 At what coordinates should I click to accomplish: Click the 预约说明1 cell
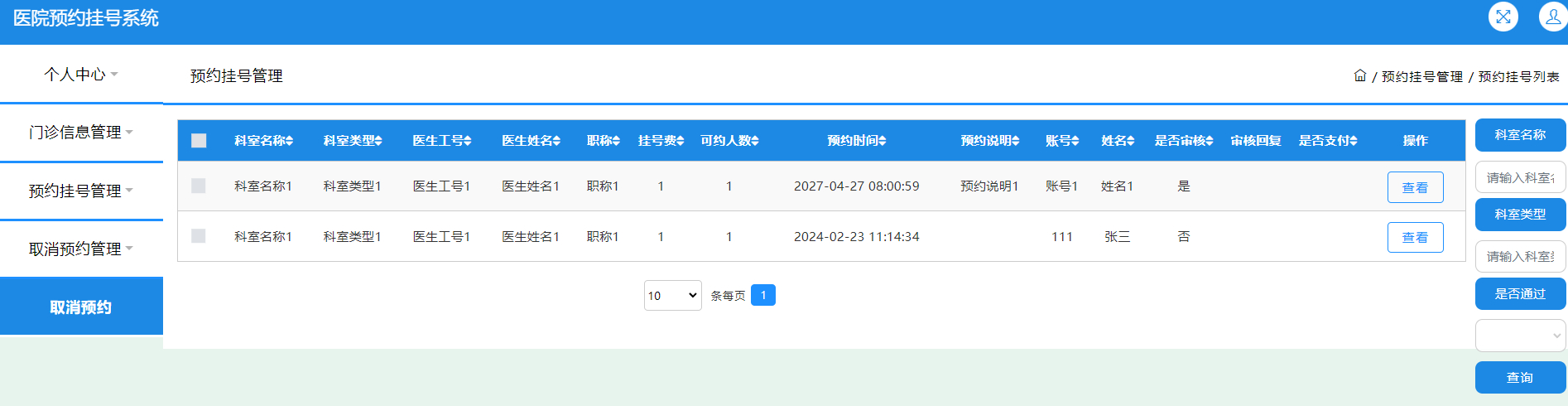[x=989, y=186]
